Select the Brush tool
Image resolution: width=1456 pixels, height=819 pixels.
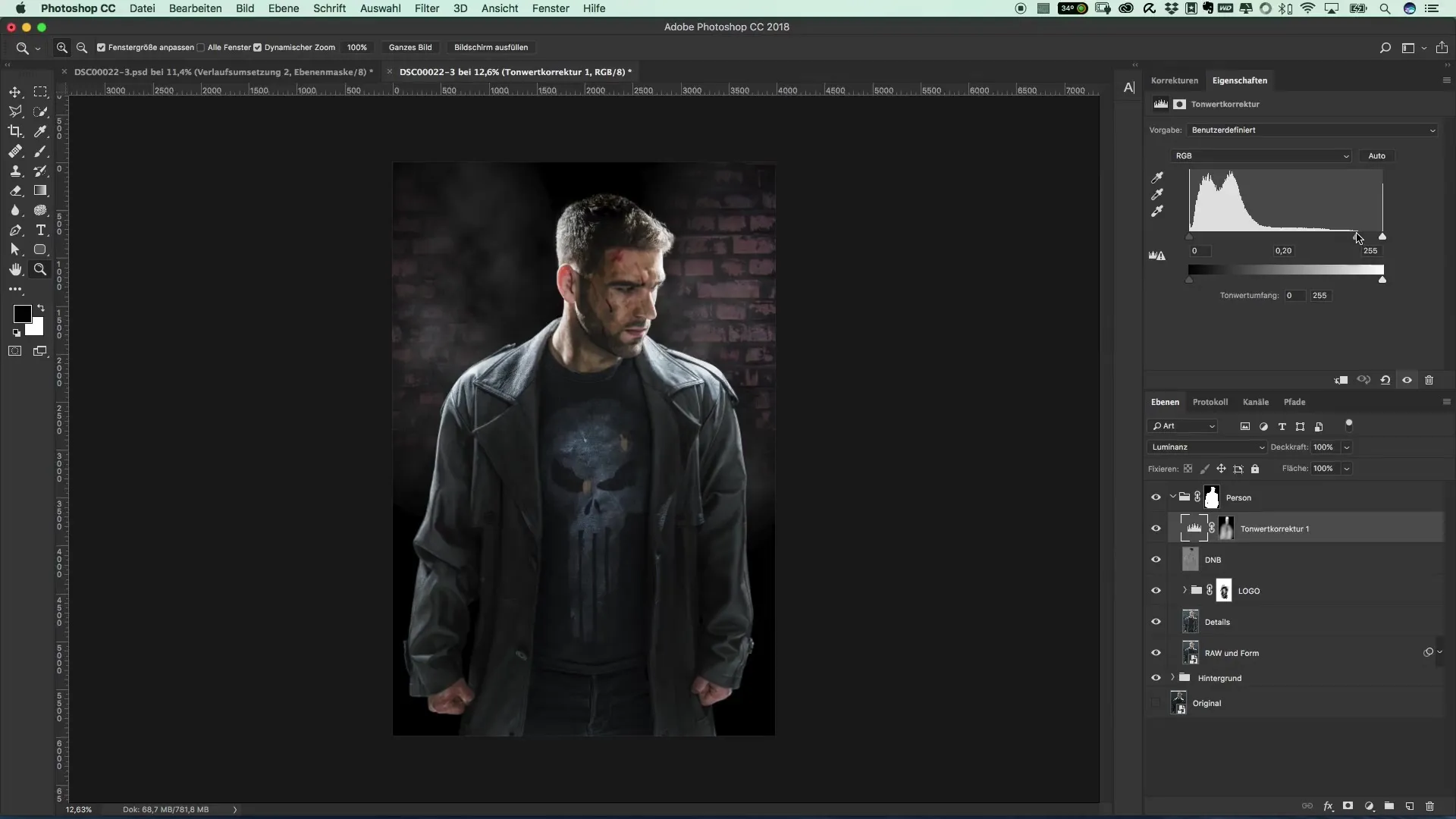tap(40, 151)
